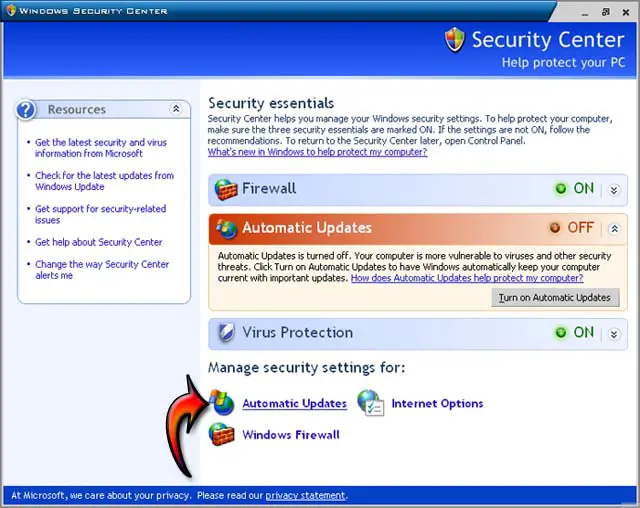Open the privacy statement link
The height and width of the screenshot is (508, 640).
pyautogui.click(x=305, y=495)
